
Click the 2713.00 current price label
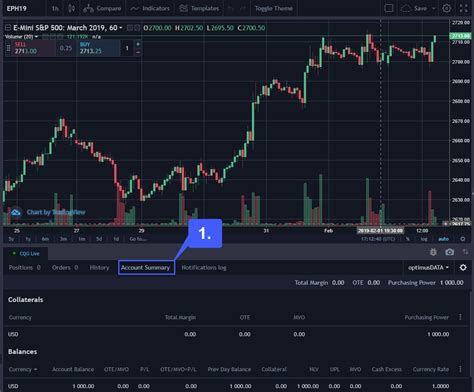coord(461,36)
